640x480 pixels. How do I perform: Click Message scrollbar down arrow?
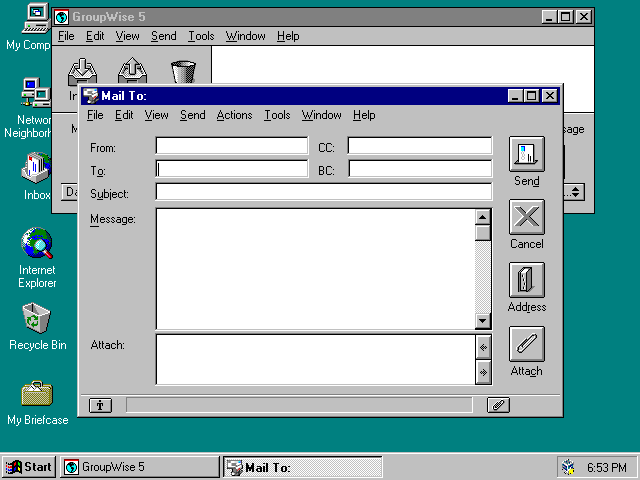coord(483,321)
